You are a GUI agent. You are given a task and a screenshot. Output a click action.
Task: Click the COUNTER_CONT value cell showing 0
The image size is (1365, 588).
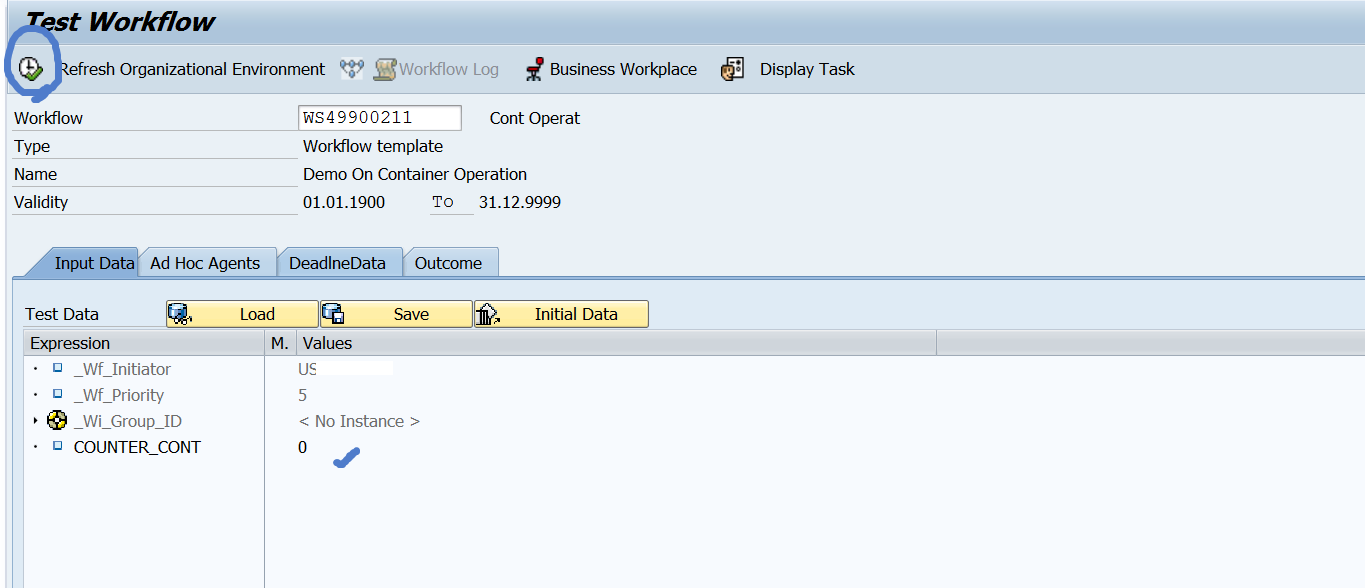303,447
